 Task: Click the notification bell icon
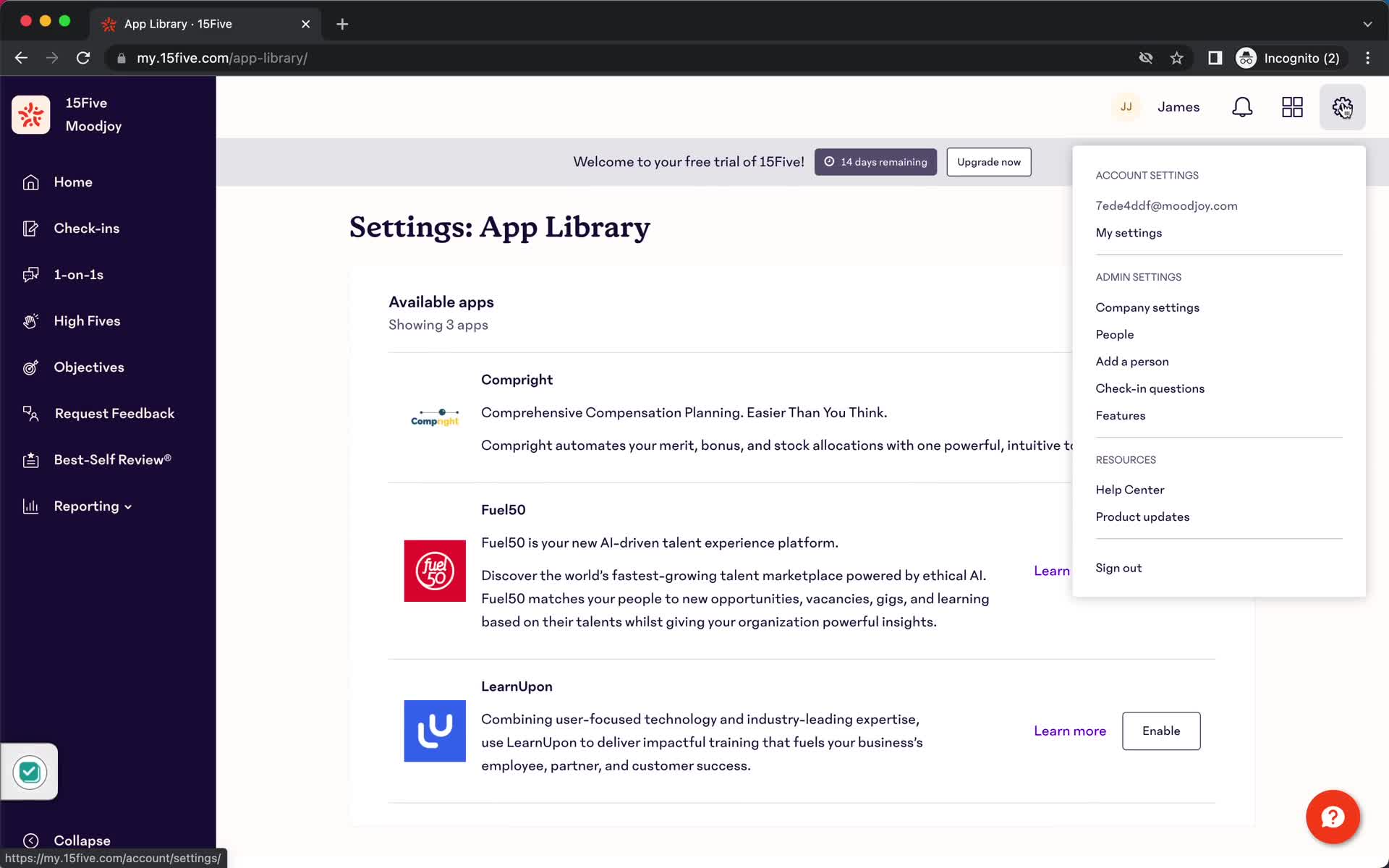[1243, 107]
